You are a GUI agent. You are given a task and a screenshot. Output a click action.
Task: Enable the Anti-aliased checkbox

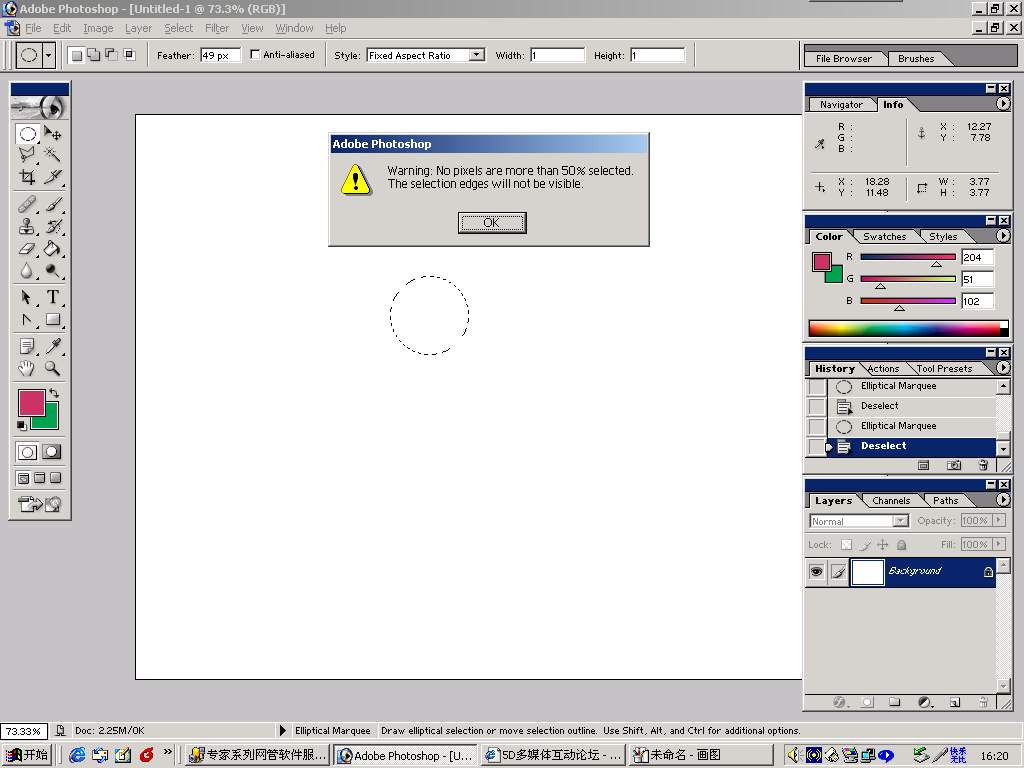[x=255, y=55]
